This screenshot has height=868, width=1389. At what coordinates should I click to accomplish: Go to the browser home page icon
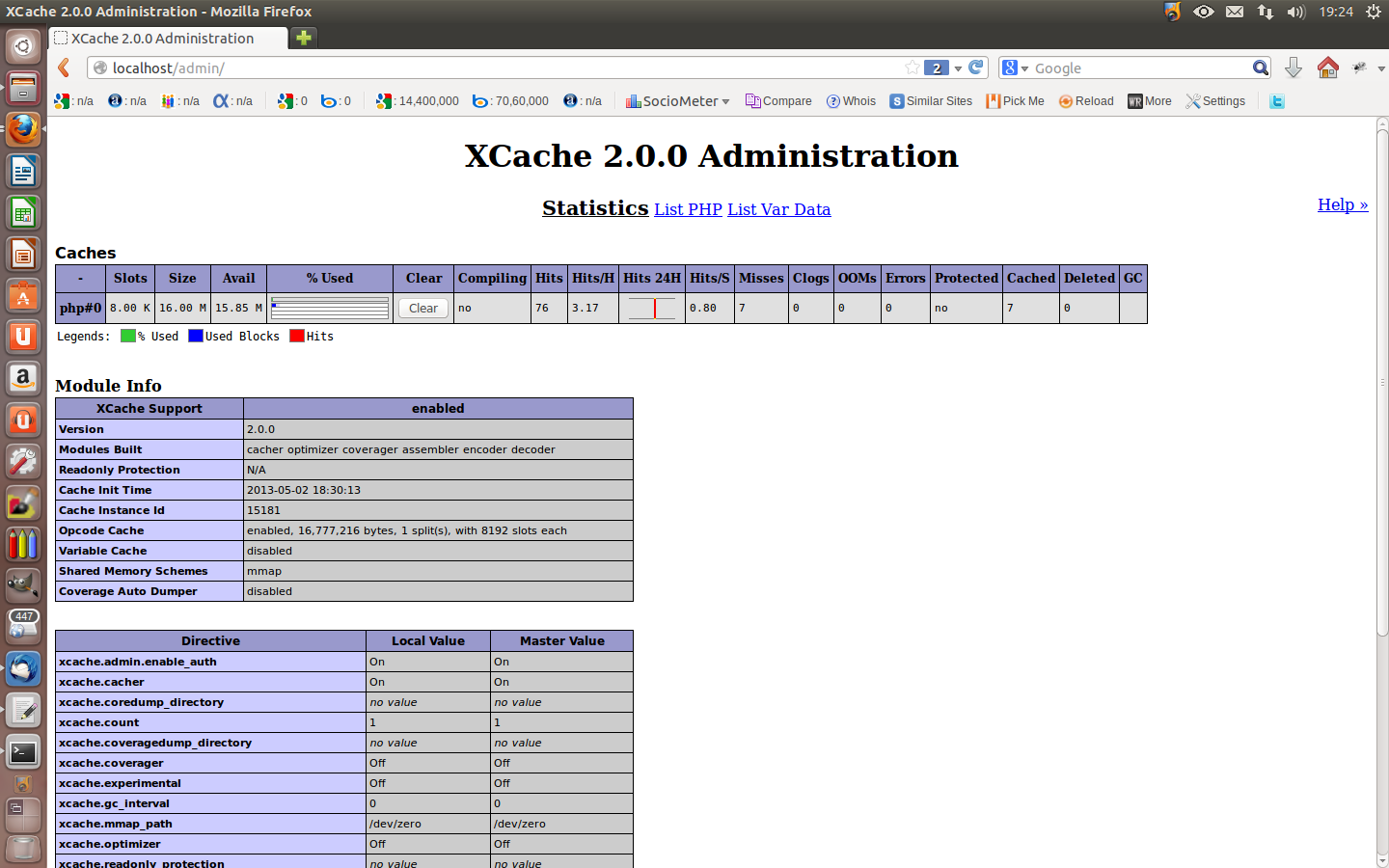[x=1328, y=68]
